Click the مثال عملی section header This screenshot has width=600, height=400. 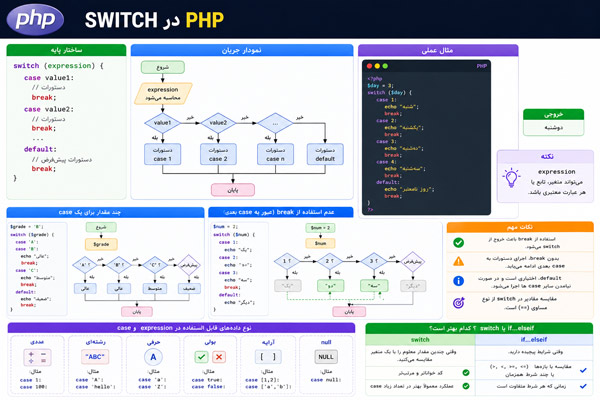(438, 50)
